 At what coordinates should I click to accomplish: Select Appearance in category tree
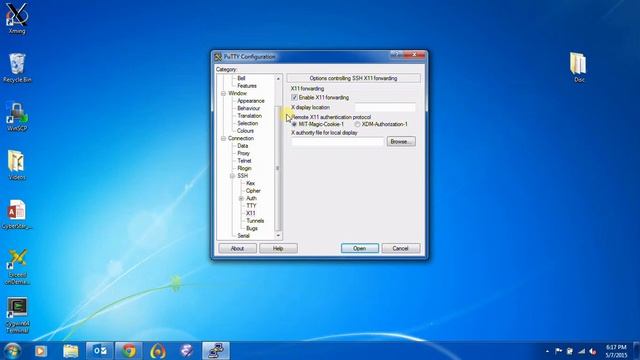point(251,101)
